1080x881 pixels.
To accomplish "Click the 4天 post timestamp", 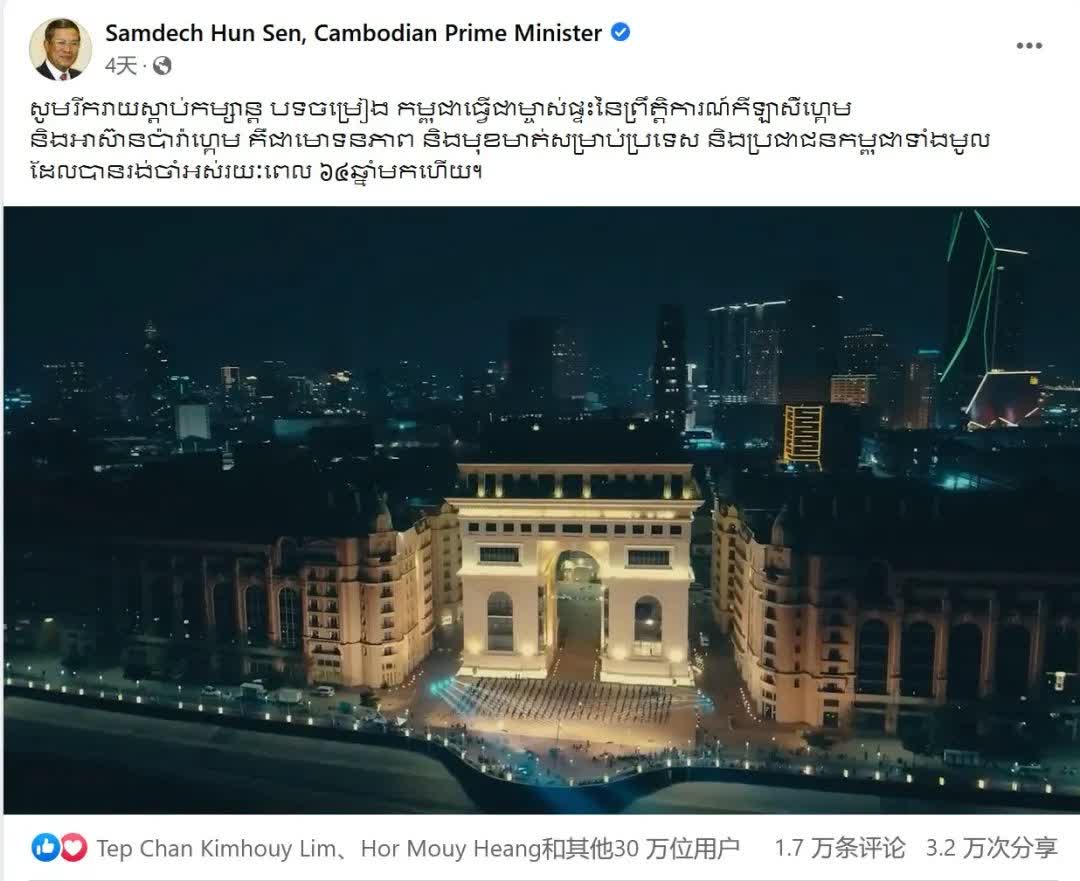I will click(121, 65).
